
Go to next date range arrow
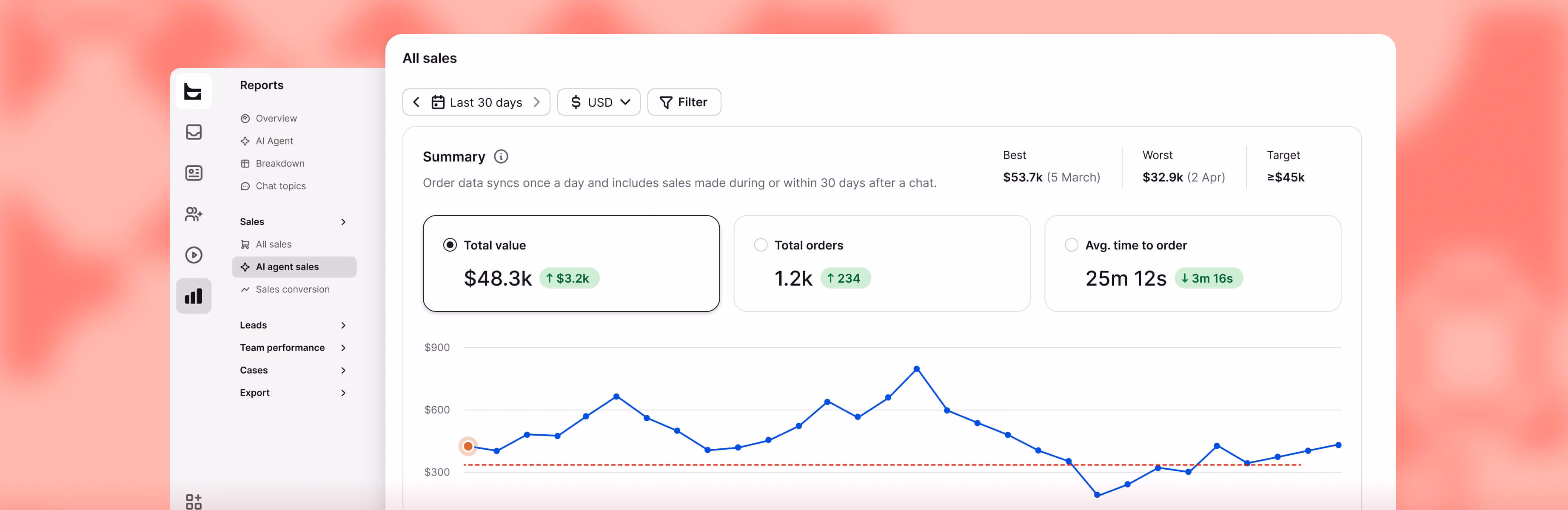pyautogui.click(x=536, y=102)
